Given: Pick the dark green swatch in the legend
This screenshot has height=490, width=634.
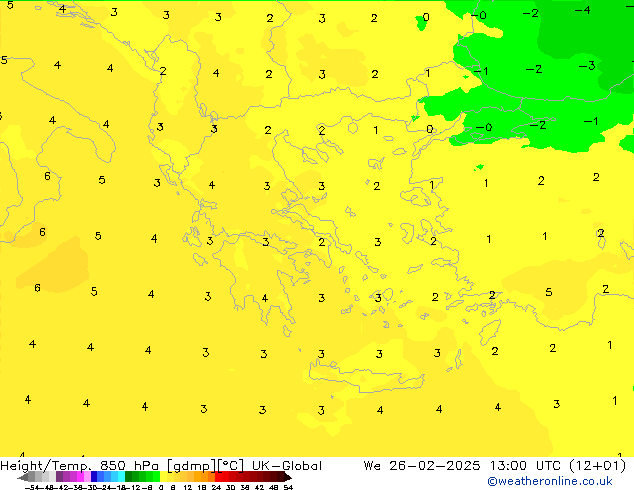Looking at the screenshot, I should [128, 477].
